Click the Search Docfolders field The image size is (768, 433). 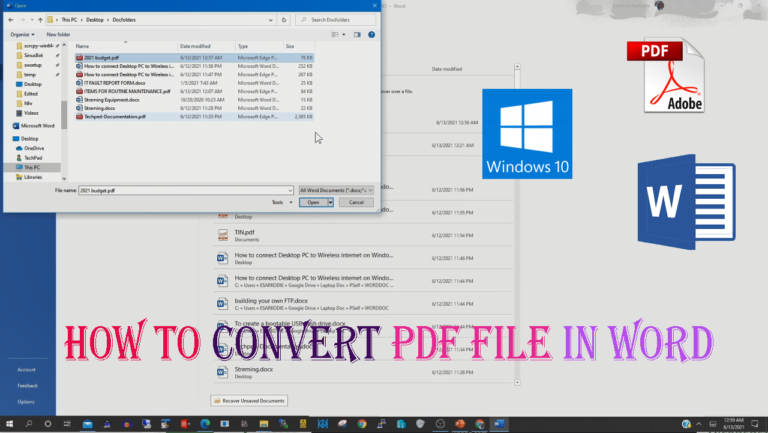pos(337,19)
